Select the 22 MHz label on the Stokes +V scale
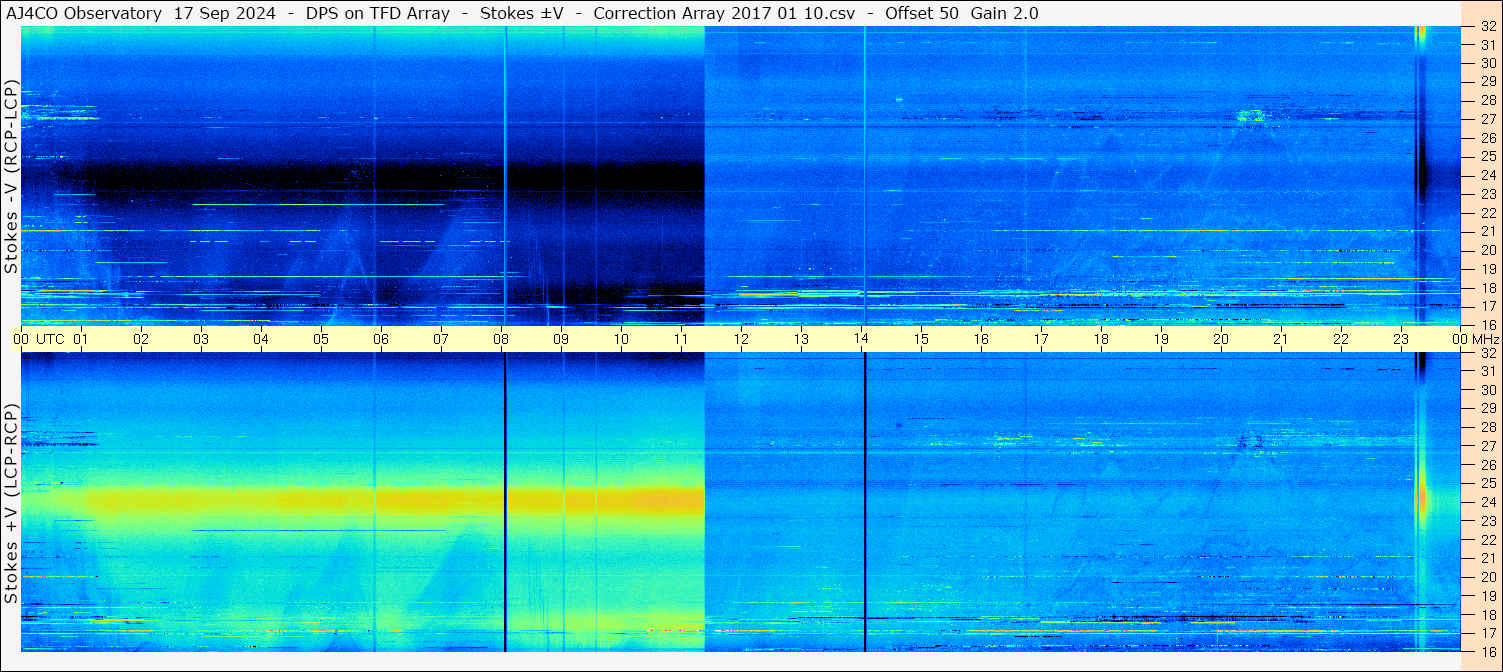This screenshot has height=672, width=1503. click(x=1487, y=540)
